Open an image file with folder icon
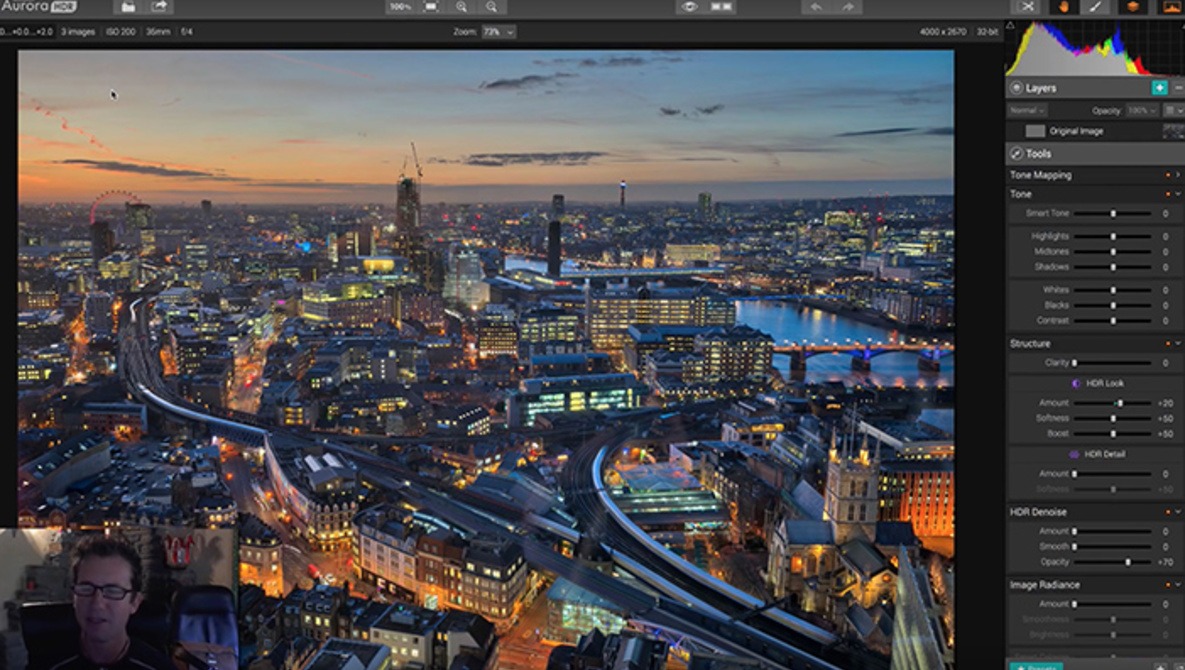Viewport: 1185px width, 670px height. [x=128, y=7]
